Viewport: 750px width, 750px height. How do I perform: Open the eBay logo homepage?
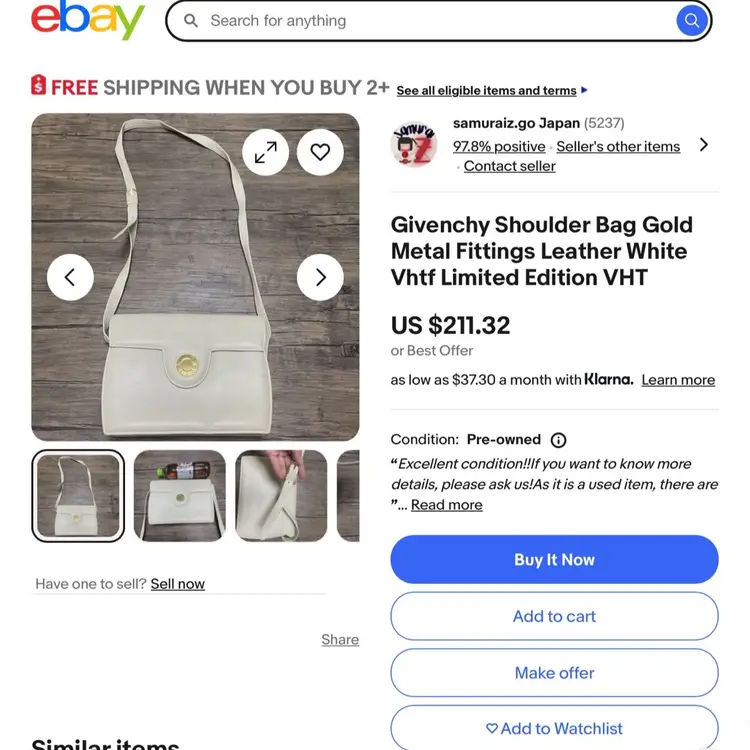pos(88,20)
